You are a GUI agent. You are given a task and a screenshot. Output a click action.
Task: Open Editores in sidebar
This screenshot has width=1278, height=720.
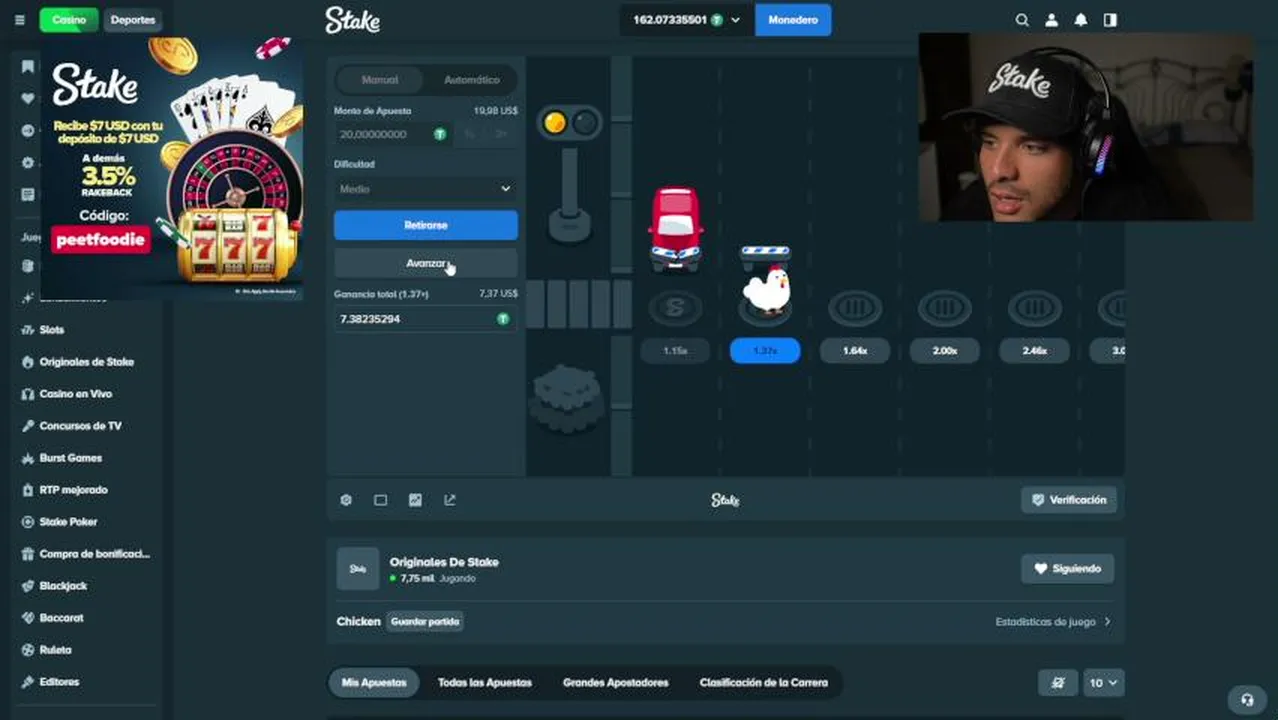pyautogui.click(x=59, y=682)
